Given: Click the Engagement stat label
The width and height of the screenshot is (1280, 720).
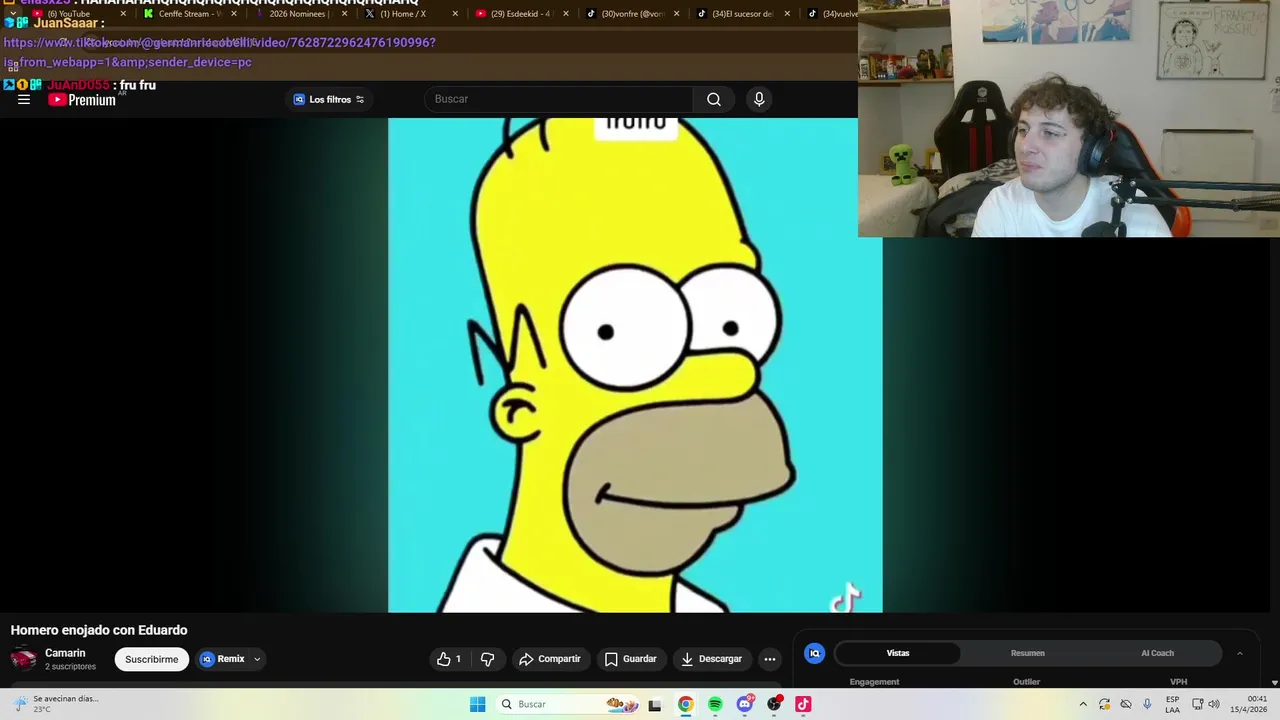Looking at the screenshot, I should click(x=874, y=682).
